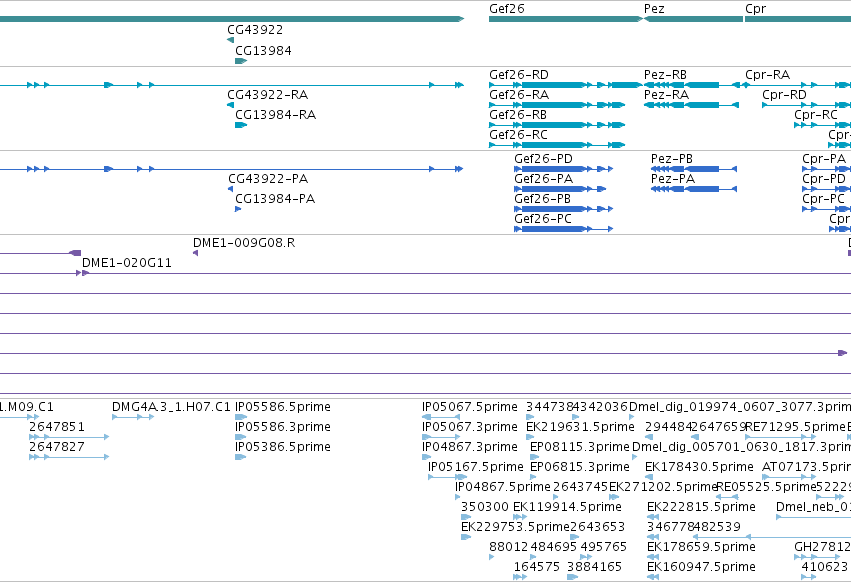This screenshot has width=851, height=582.
Task: Select the IP05386.5prime EST label
Action: (x=283, y=447)
